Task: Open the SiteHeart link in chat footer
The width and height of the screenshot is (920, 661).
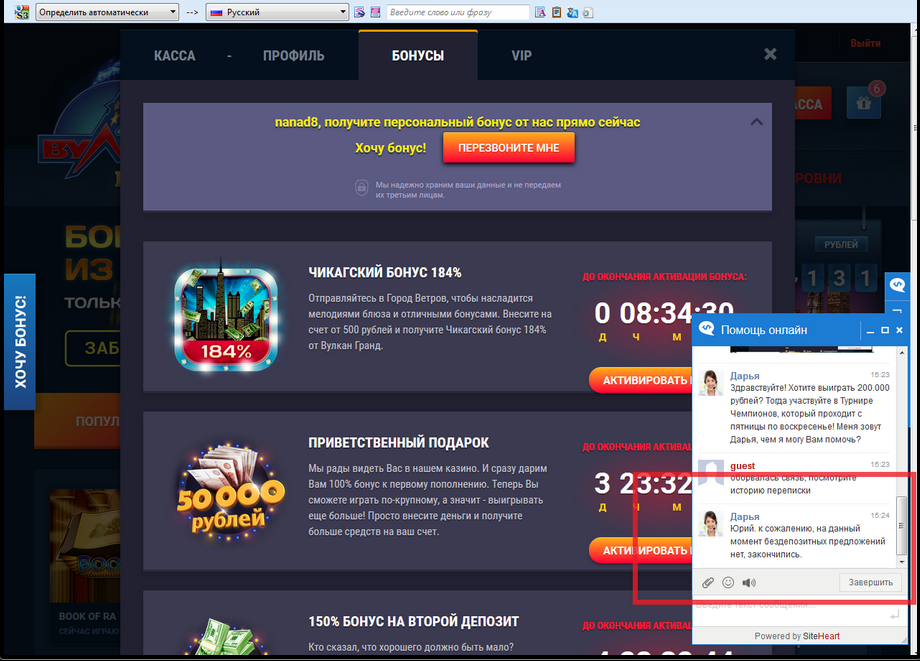Action: tap(821, 636)
